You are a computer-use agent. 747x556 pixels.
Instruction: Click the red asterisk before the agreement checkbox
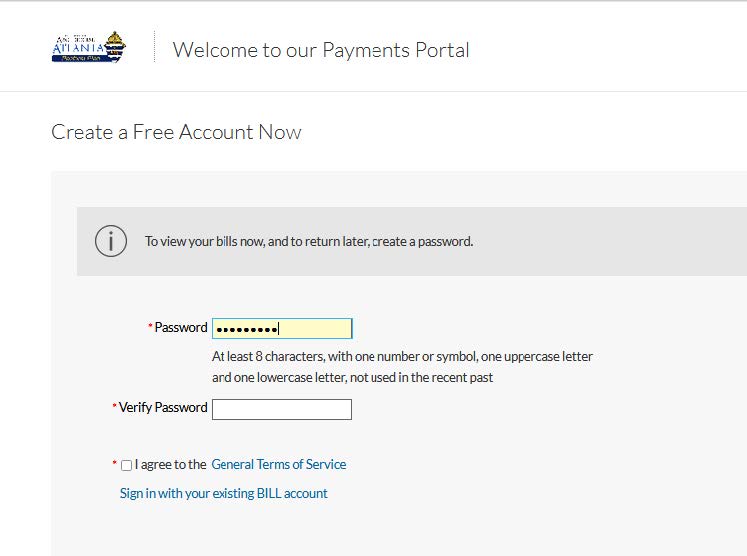pos(114,463)
